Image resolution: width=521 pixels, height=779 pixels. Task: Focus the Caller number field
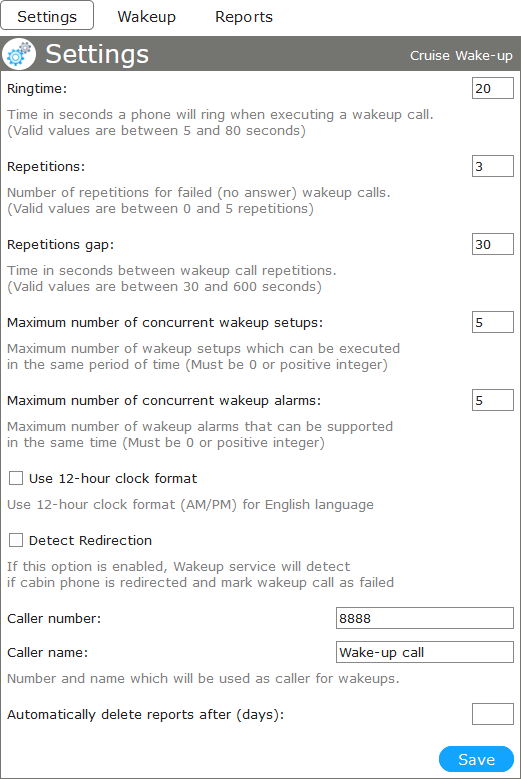425,618
